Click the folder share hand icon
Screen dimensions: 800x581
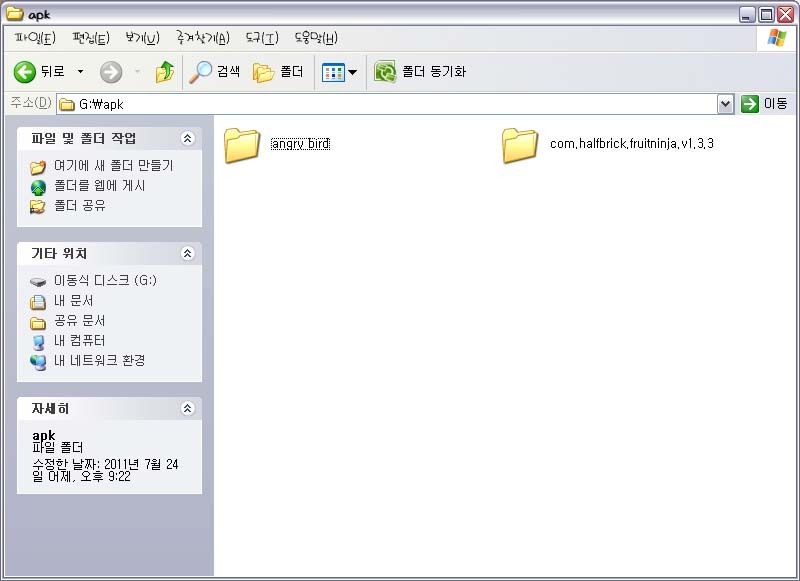(38, 207)
